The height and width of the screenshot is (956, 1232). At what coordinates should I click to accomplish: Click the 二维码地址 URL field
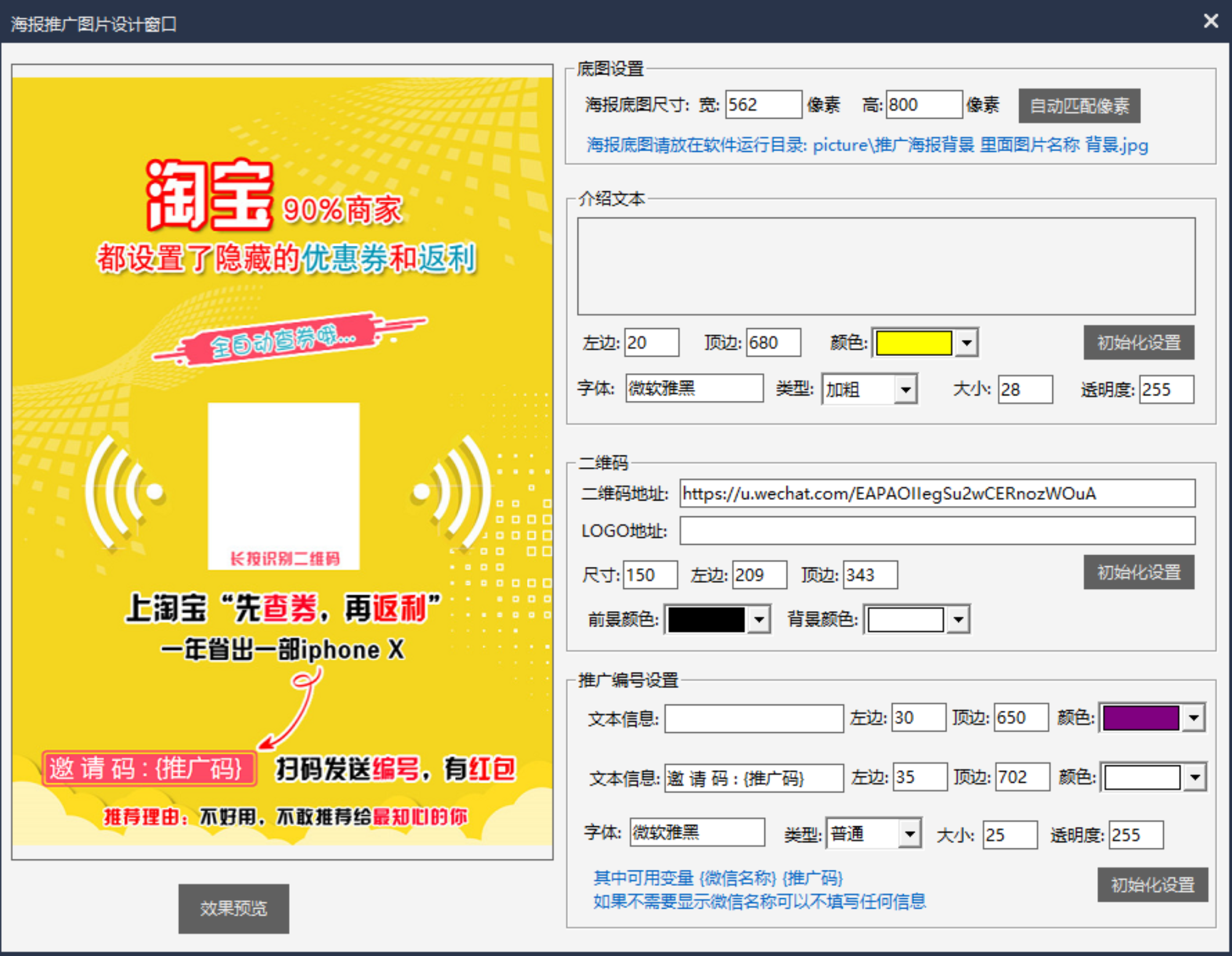pyautogui.click(x=937, y=493)
